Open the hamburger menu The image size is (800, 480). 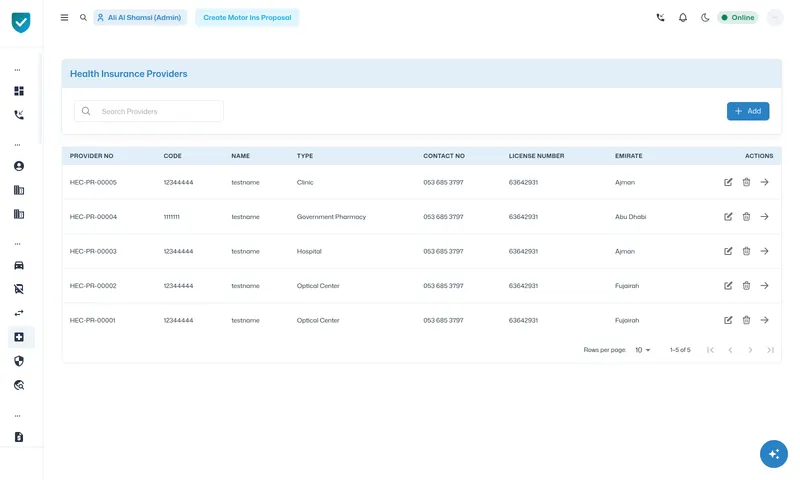tap(64, 17)
